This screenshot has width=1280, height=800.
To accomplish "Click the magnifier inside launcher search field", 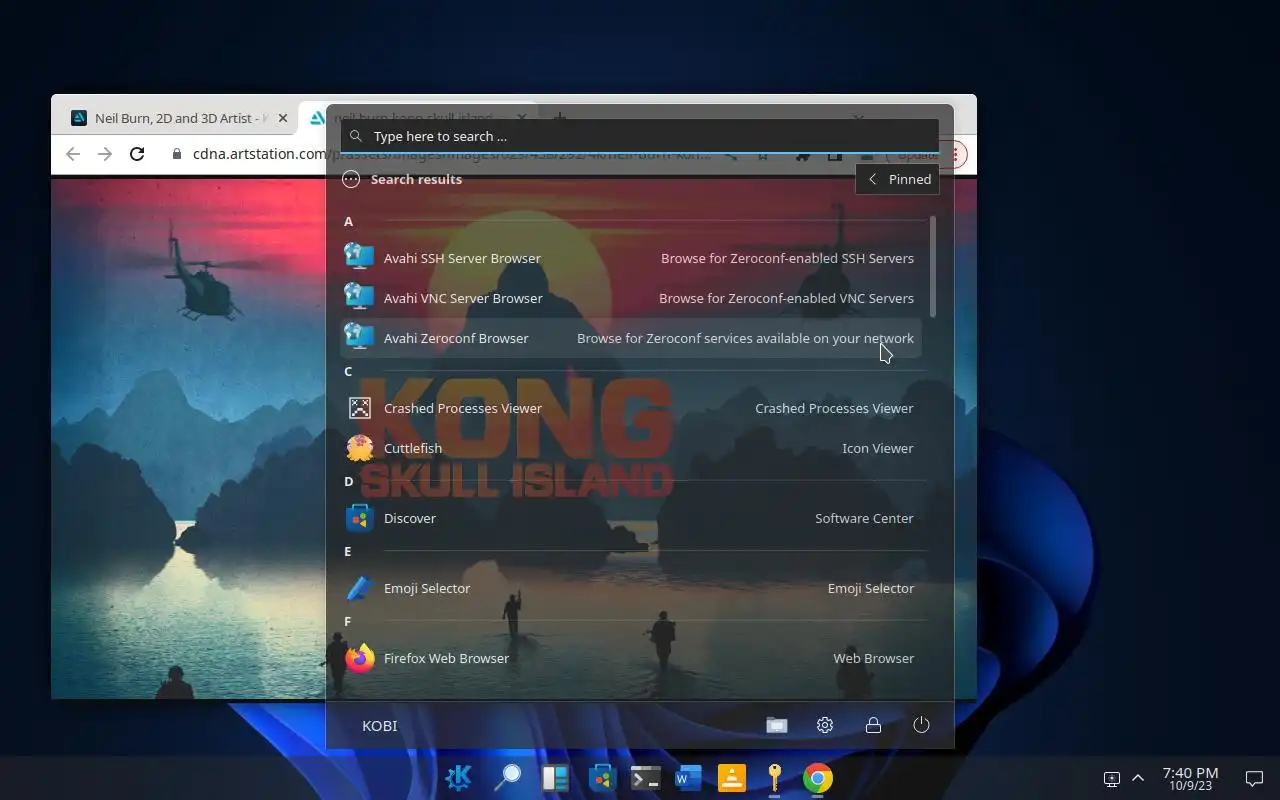I will point(356,136).
